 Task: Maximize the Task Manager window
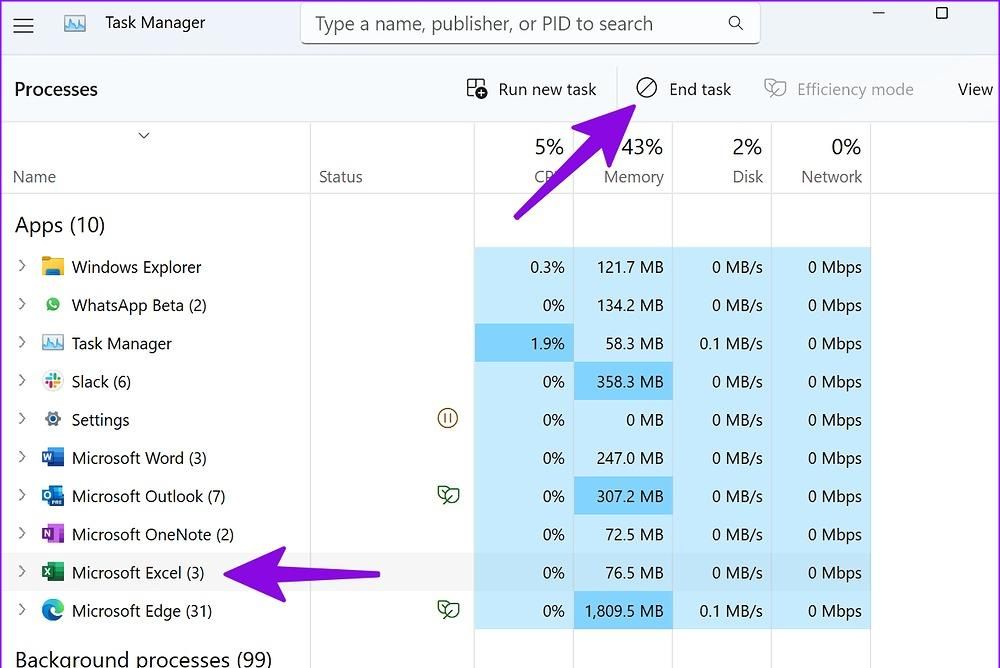coord(942,13)
